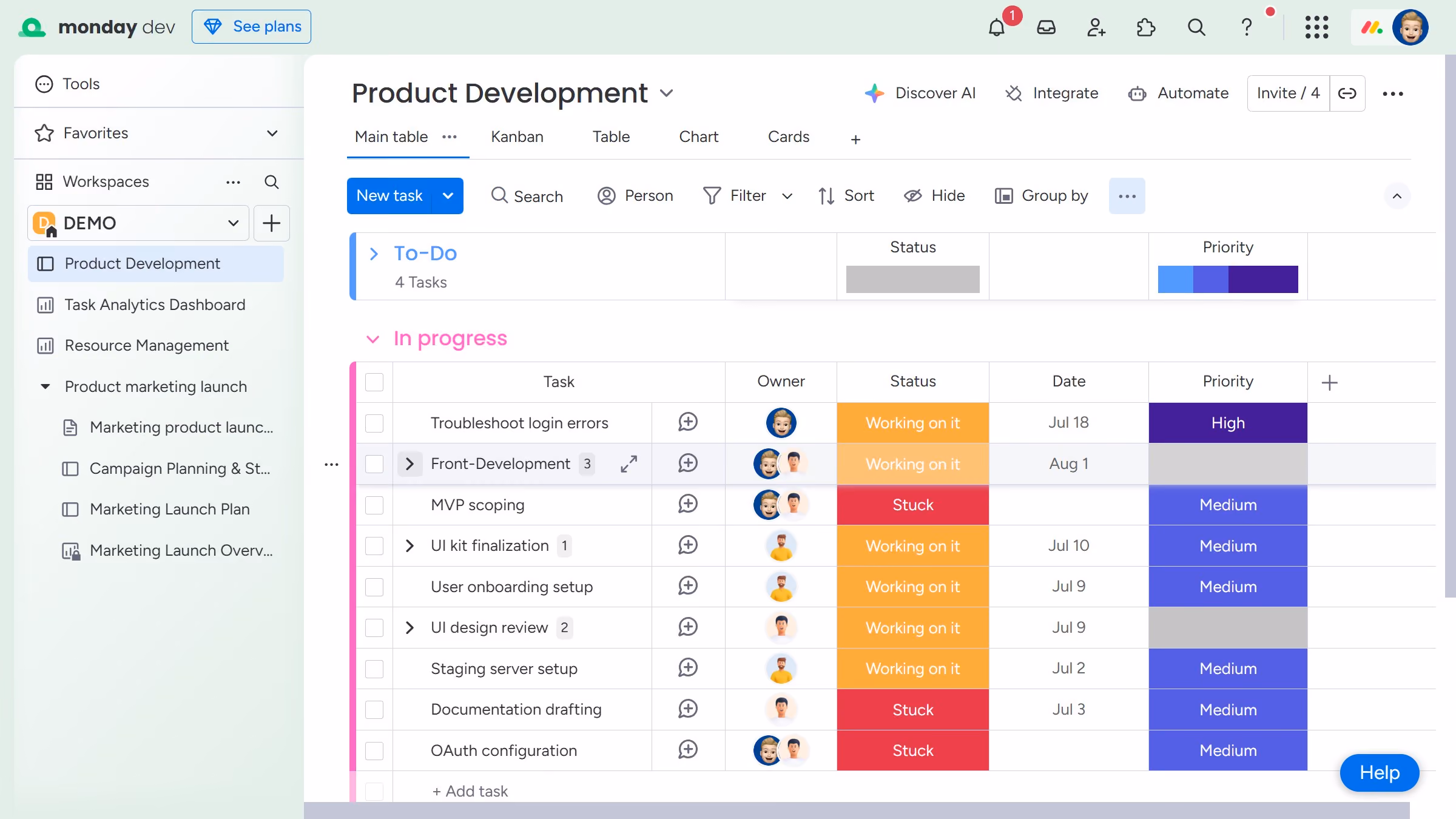Click To-Do priority summary bar

coord(1228,279)
